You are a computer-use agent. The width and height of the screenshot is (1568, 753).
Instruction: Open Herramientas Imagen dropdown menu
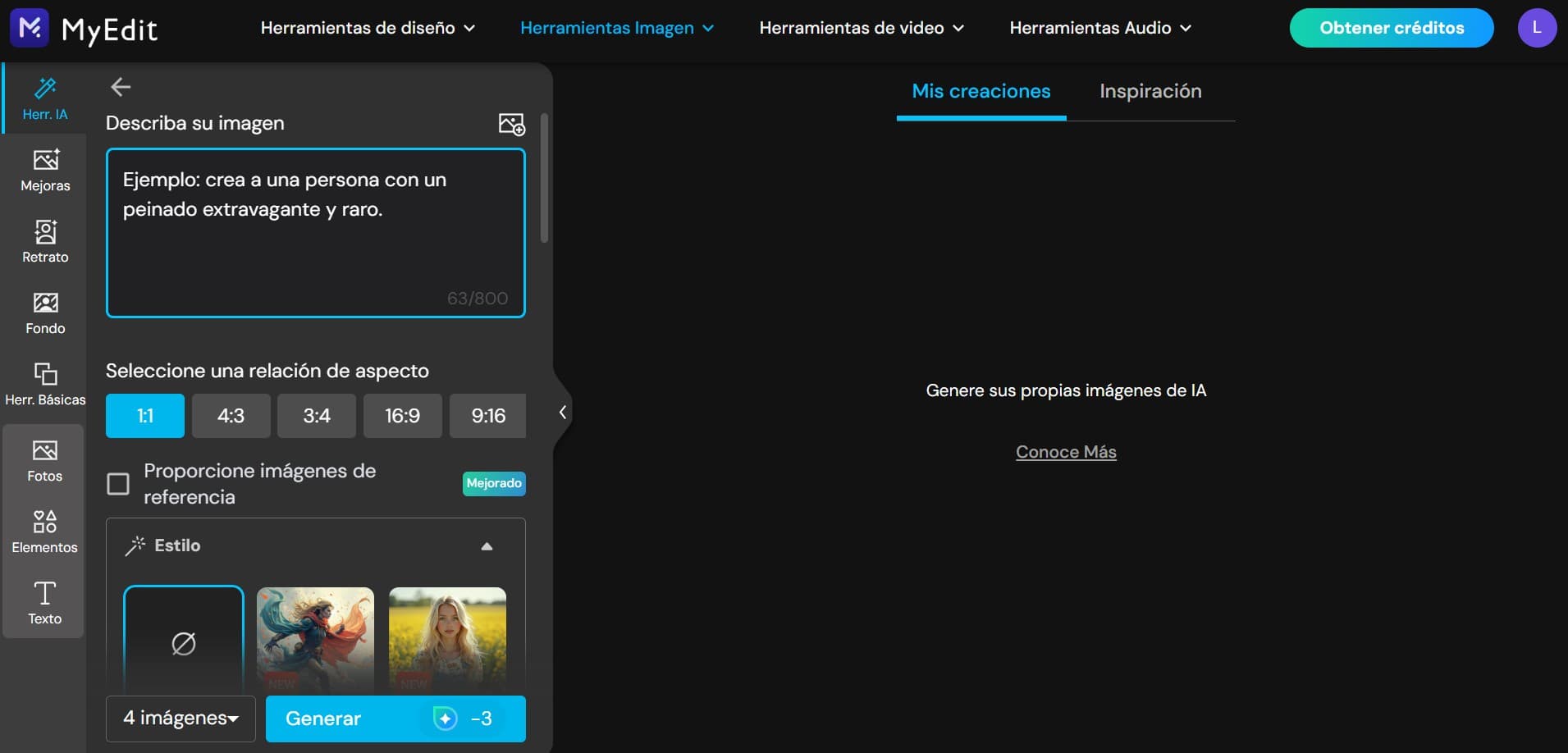[617, 28]
